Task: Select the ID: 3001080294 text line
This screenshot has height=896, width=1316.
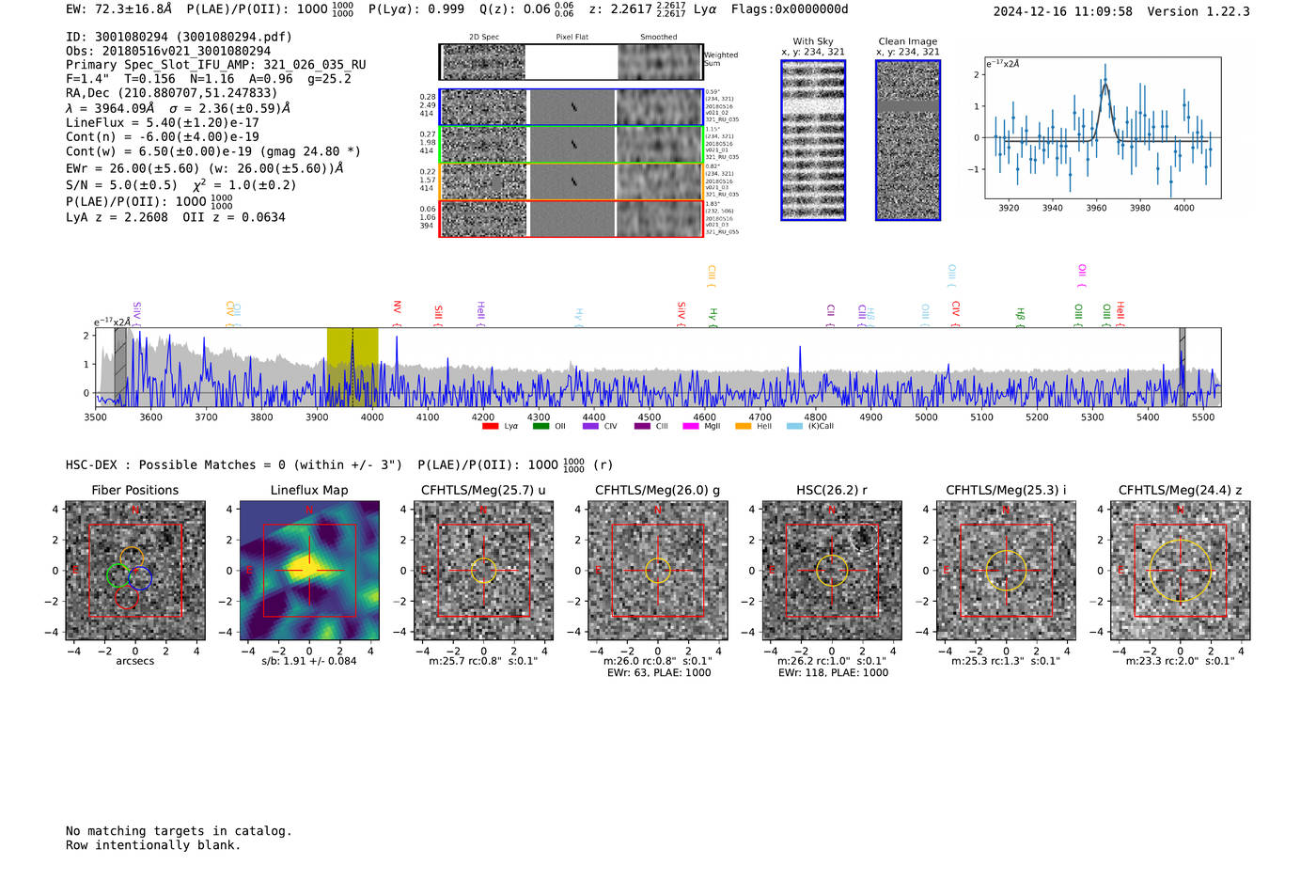Action: point(179,37)
